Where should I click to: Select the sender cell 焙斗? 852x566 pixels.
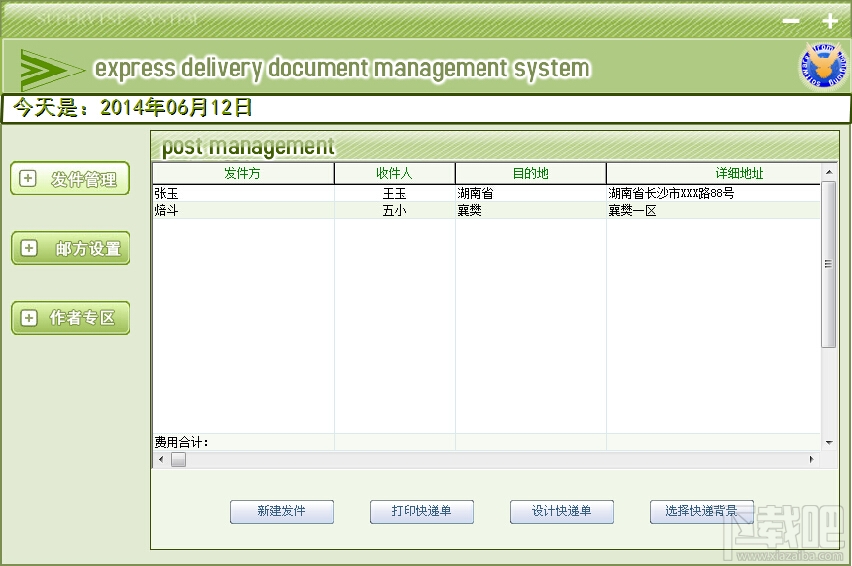pyautogui.click(x=243, y=210)
